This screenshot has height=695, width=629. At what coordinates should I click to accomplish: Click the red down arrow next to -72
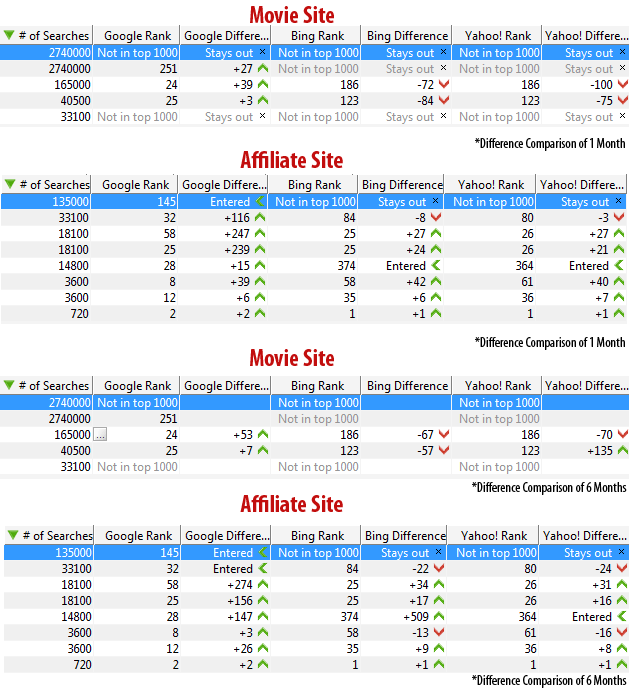(x=444, y=84)
